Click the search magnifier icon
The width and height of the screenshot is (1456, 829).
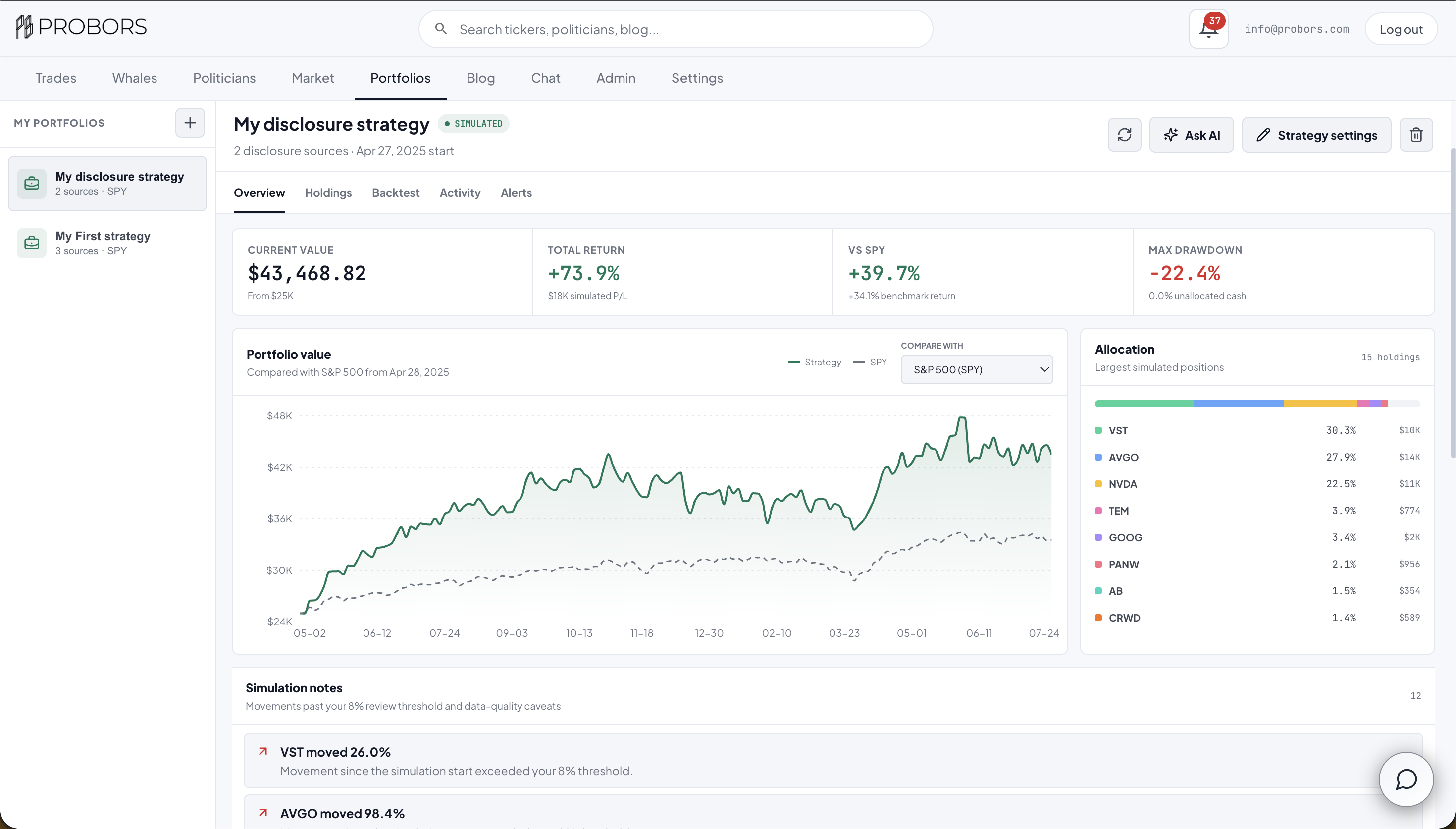441,28
